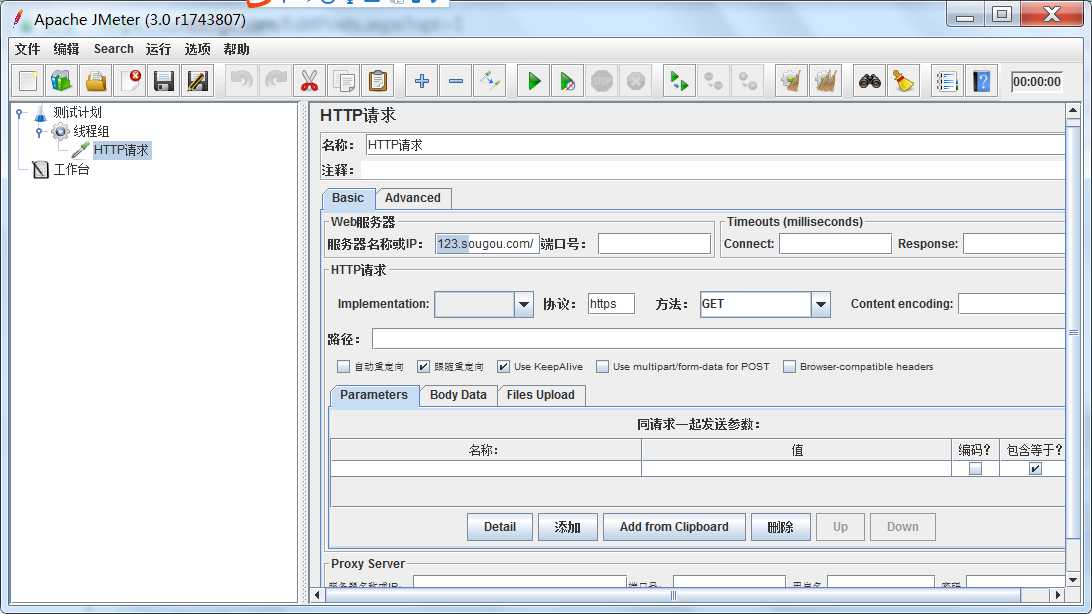
Task: Click the 服务器名称或IP input field
Action: (487, 244)
